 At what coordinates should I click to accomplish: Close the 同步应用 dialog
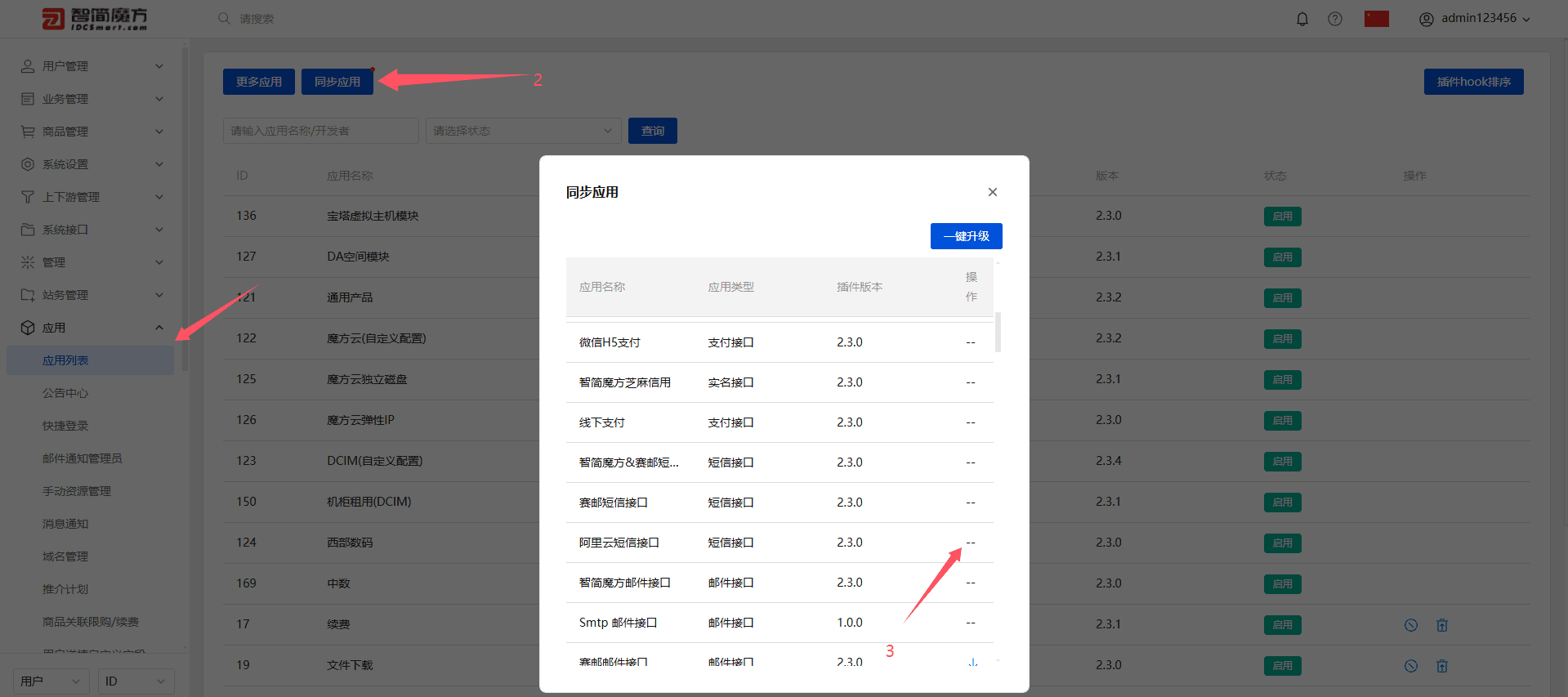click(993, 192)
